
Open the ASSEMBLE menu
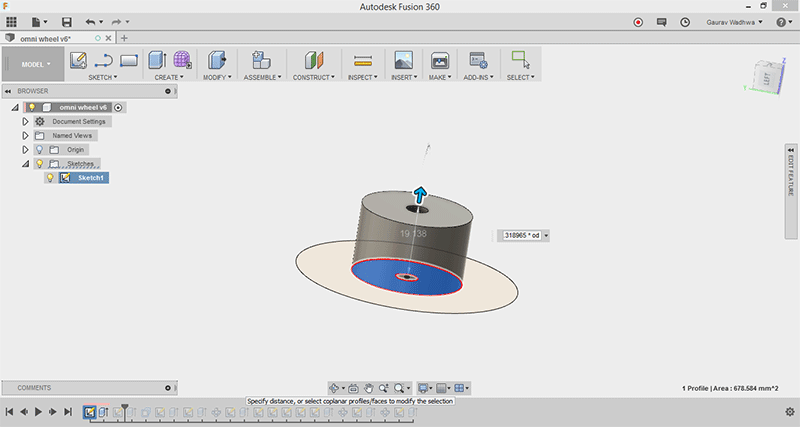(262, 77)
